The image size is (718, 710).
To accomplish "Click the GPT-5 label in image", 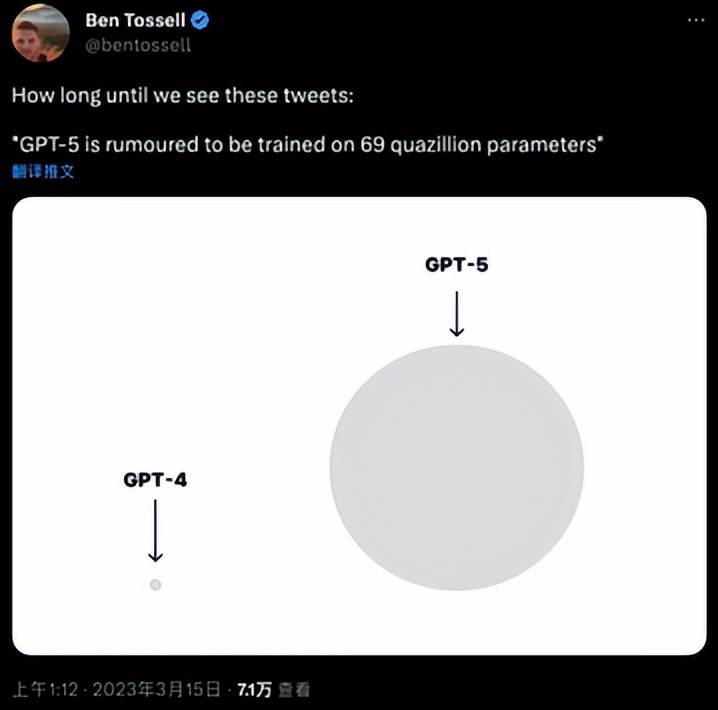I will (457, 265).
